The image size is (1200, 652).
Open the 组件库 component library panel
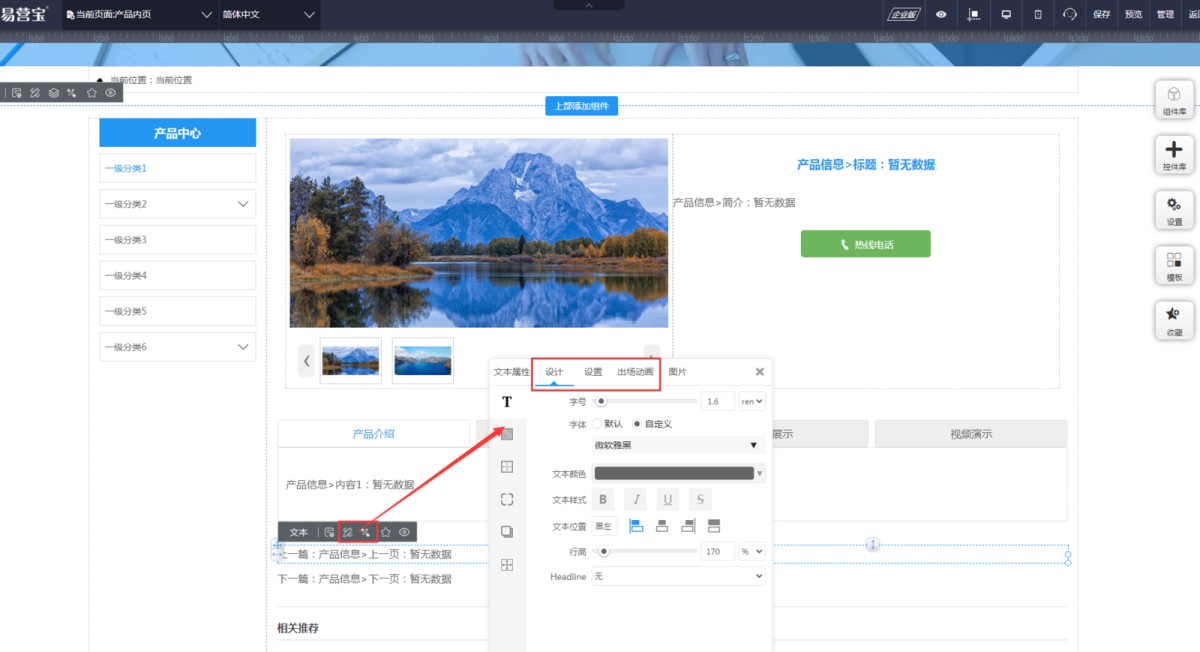click(1174, 100)
